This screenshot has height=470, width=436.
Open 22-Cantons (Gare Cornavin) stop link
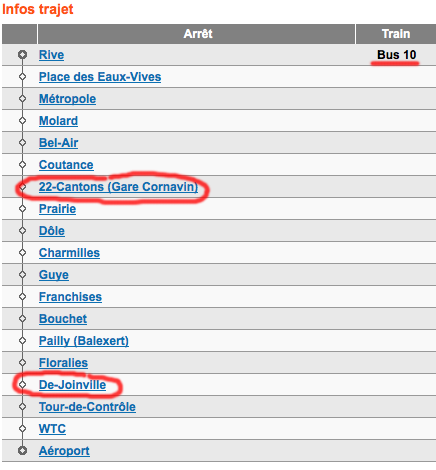coord(118,187)
